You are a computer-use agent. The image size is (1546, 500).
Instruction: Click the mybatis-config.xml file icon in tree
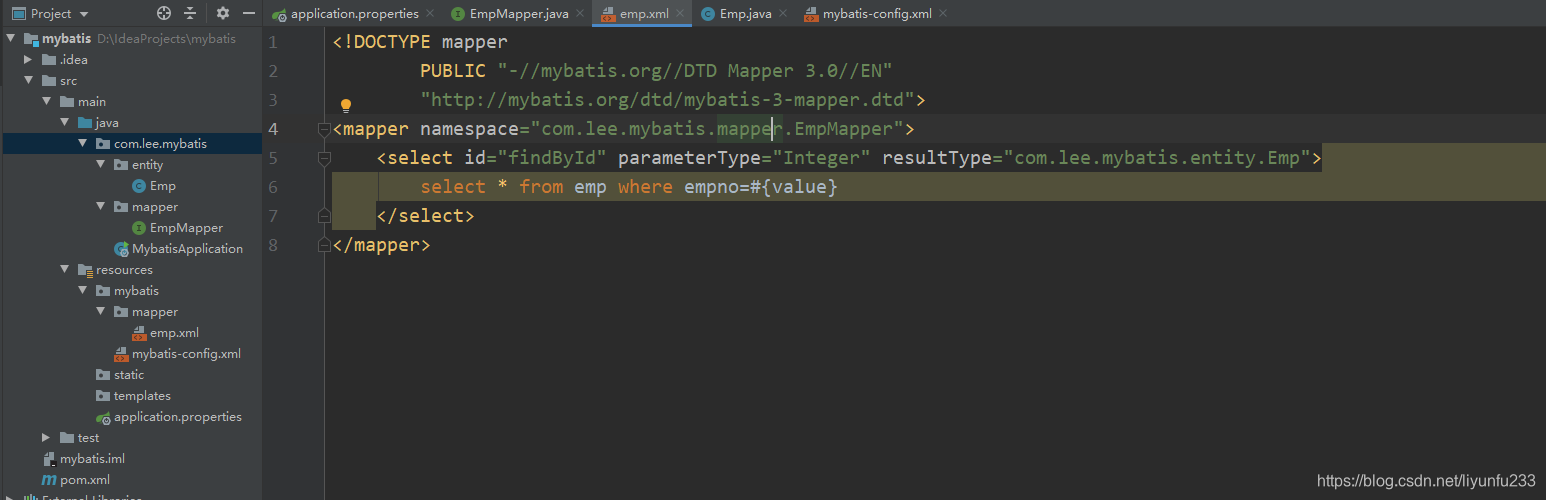(x=121, y=354)
